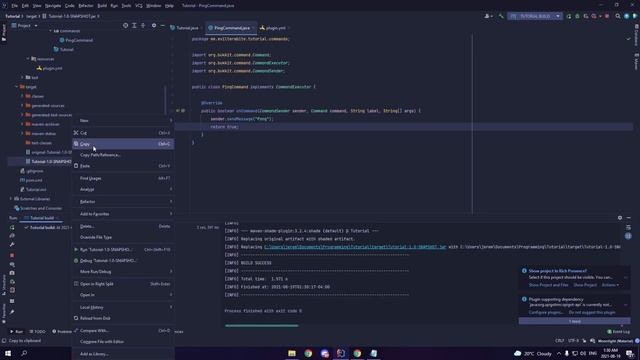Click the locate/select opened file icon in Project panel
This screenshot has width=640, height=360.
(125, 25)
